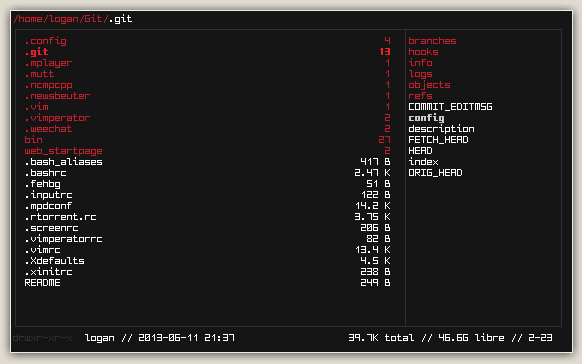Select ORIG_HEAD in the preview pane

pyautogui.click(x=435, y=173)
